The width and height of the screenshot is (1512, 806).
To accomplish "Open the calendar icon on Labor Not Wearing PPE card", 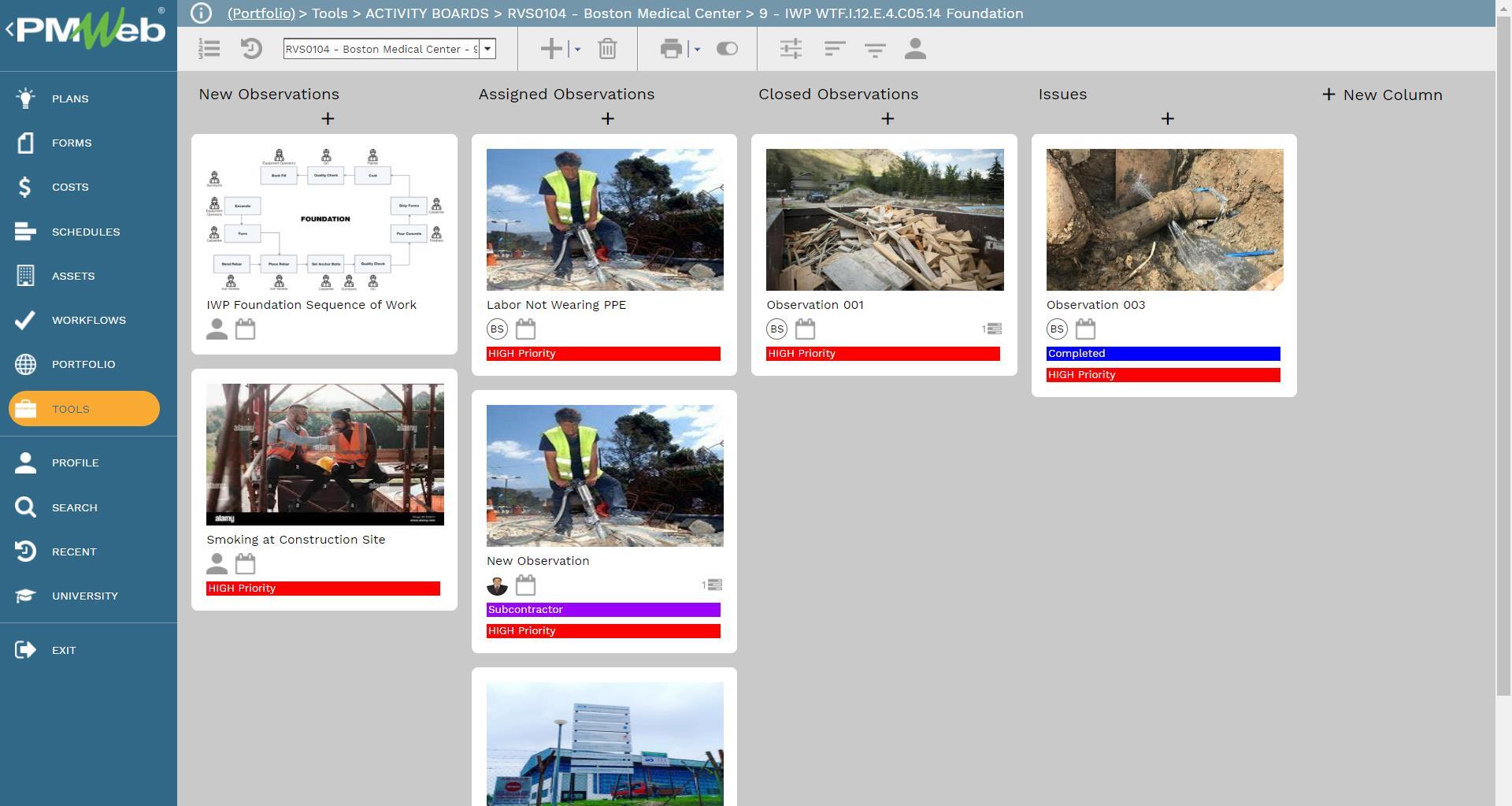I will (525, 329).
